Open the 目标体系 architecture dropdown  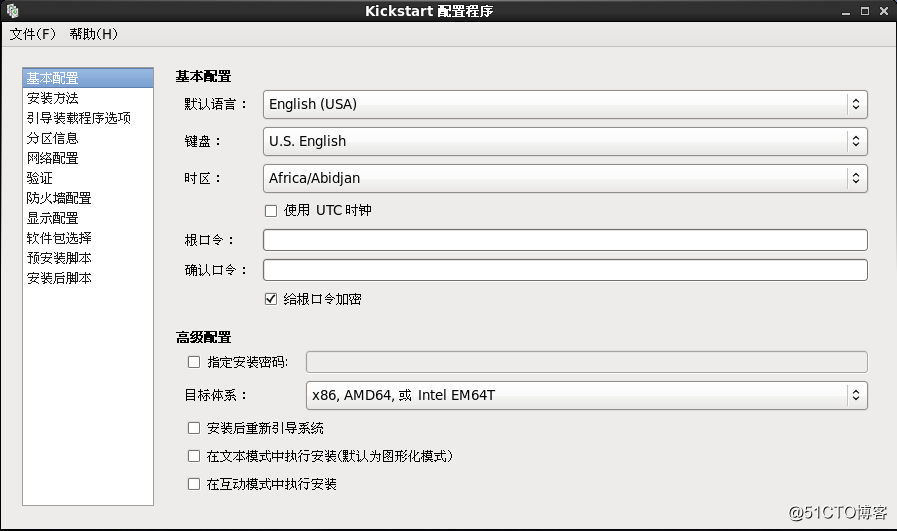(587, 395)
